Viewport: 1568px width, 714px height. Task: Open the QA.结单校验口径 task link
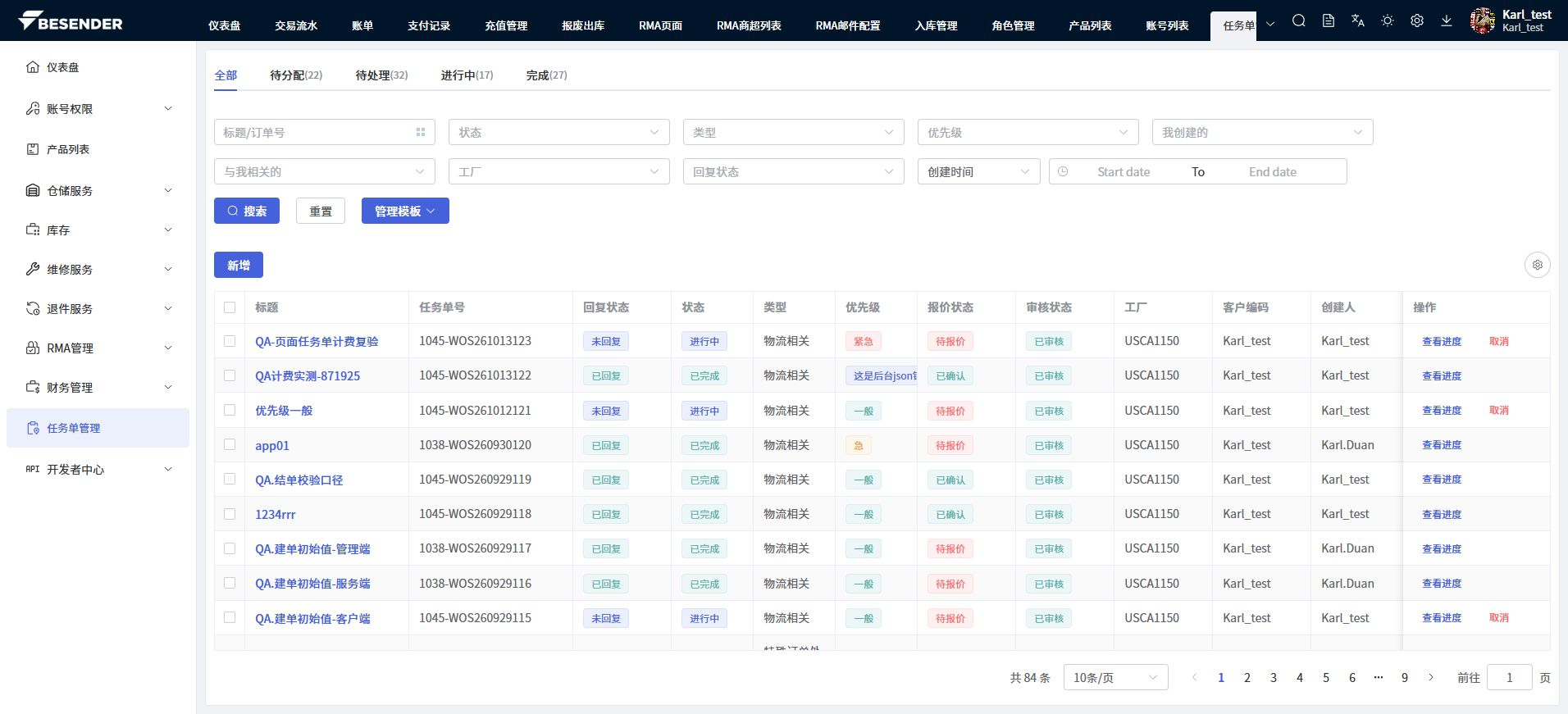(x=299, y=480)
